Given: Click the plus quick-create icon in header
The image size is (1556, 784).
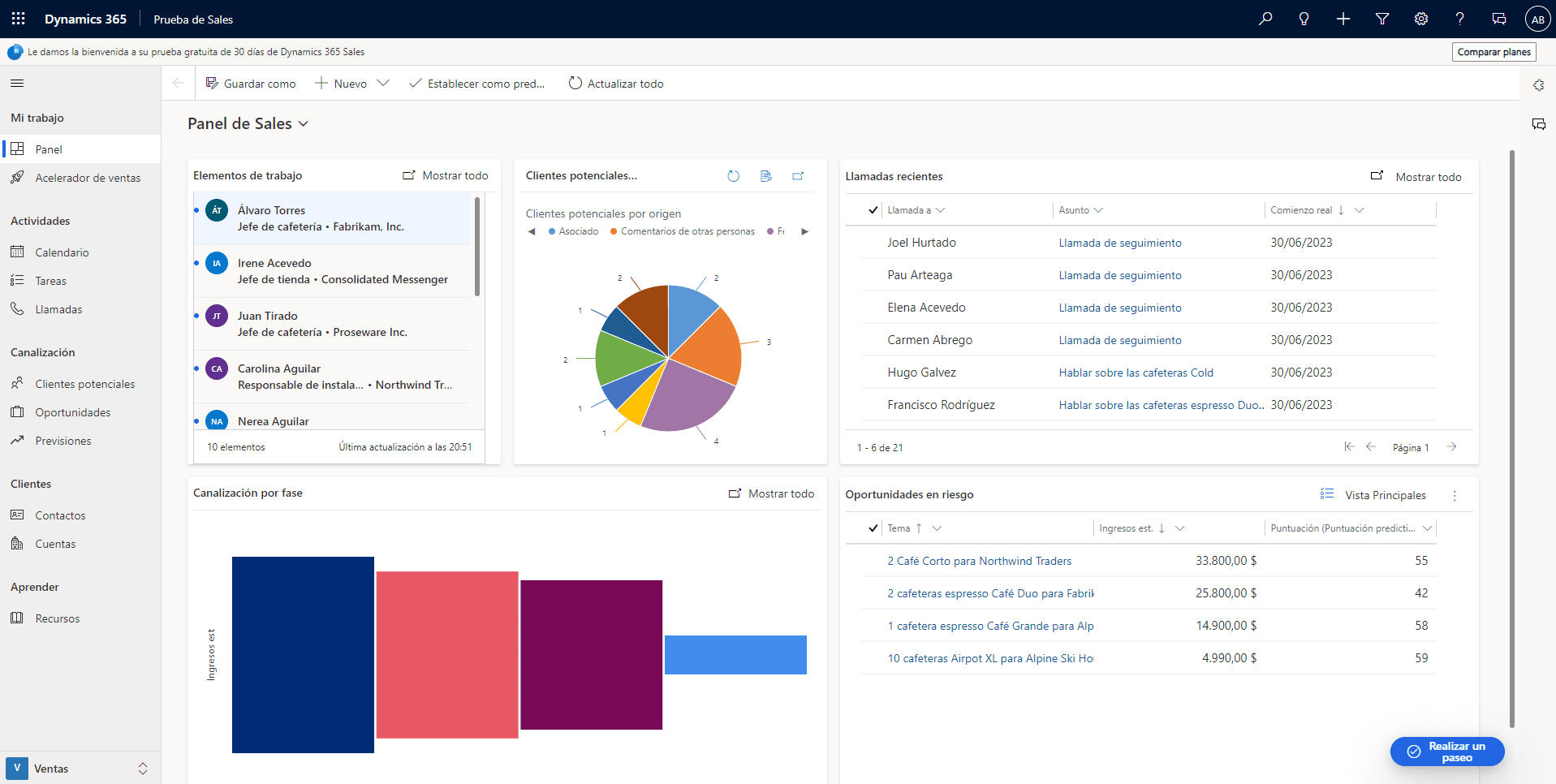Looking at the screenshot, I should point(1343,19).
